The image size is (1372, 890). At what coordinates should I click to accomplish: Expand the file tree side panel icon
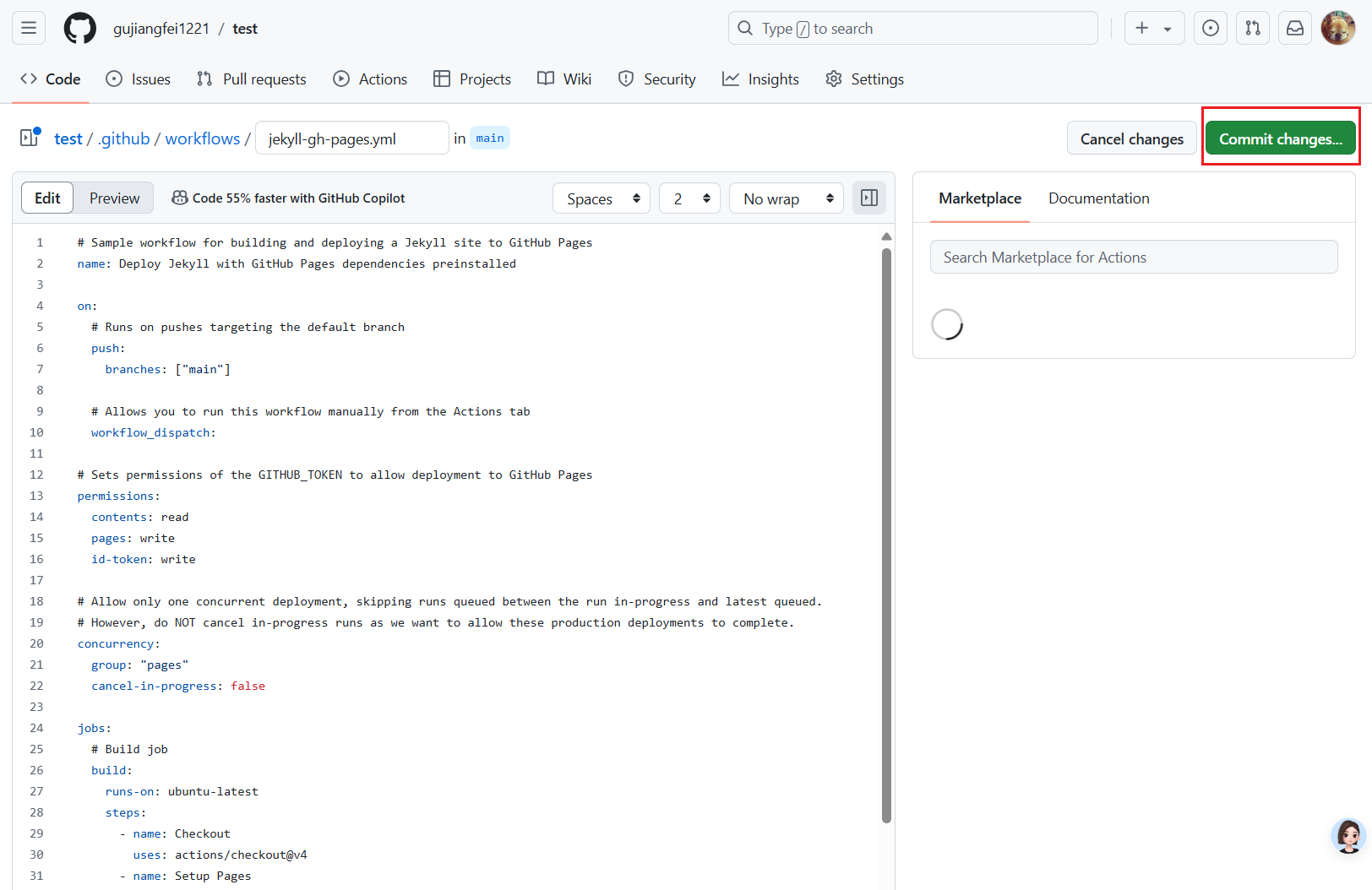click(x=30, y=138)
